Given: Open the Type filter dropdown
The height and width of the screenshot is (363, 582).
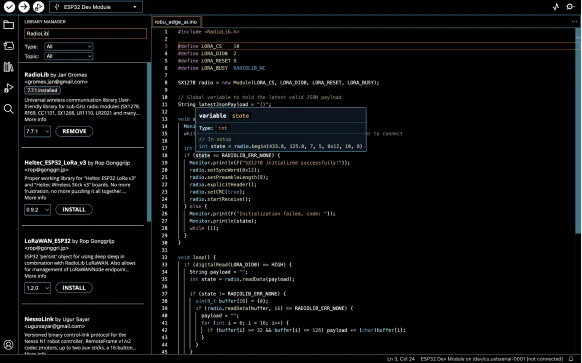Looking at the screenshot, I should 69,46.
